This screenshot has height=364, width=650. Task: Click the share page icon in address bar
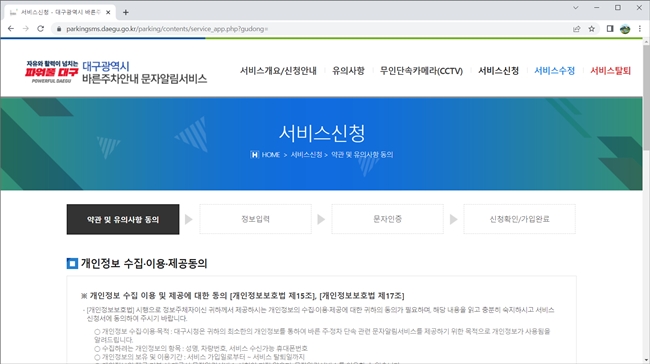(576, 29)
